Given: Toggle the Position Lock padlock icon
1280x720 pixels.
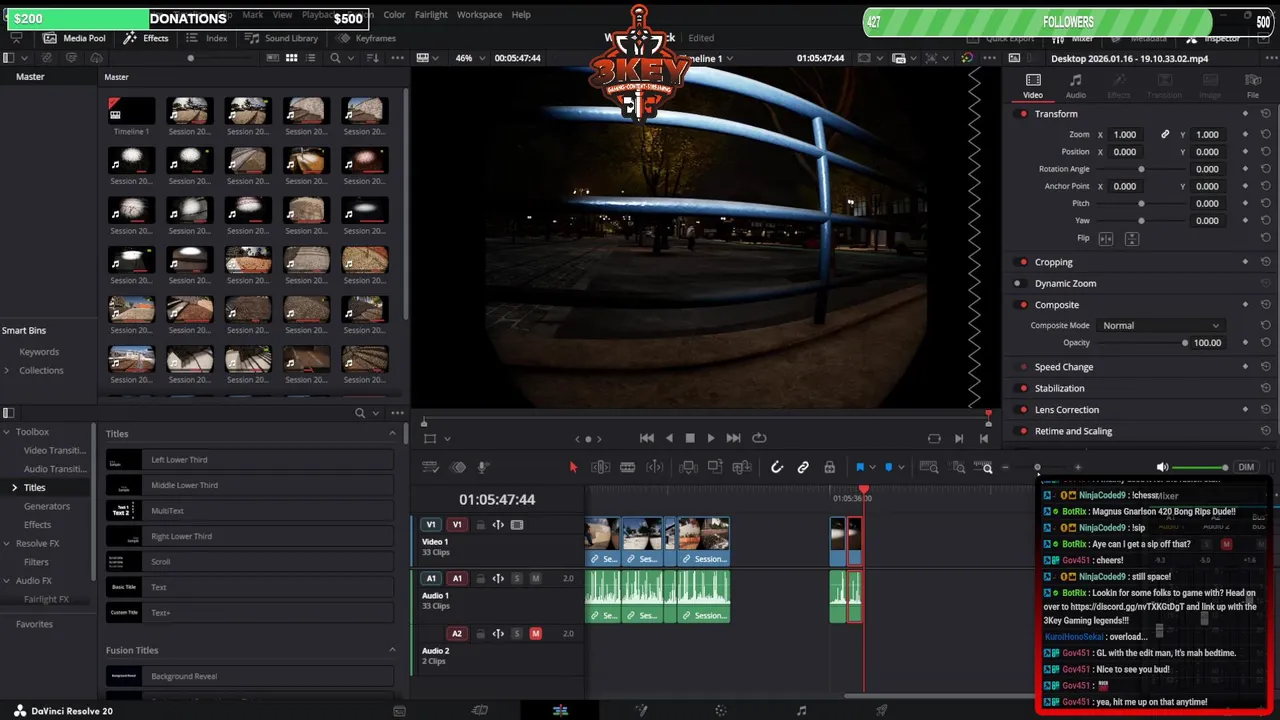Looking at the screenshot, I should (x=829, y=467).
